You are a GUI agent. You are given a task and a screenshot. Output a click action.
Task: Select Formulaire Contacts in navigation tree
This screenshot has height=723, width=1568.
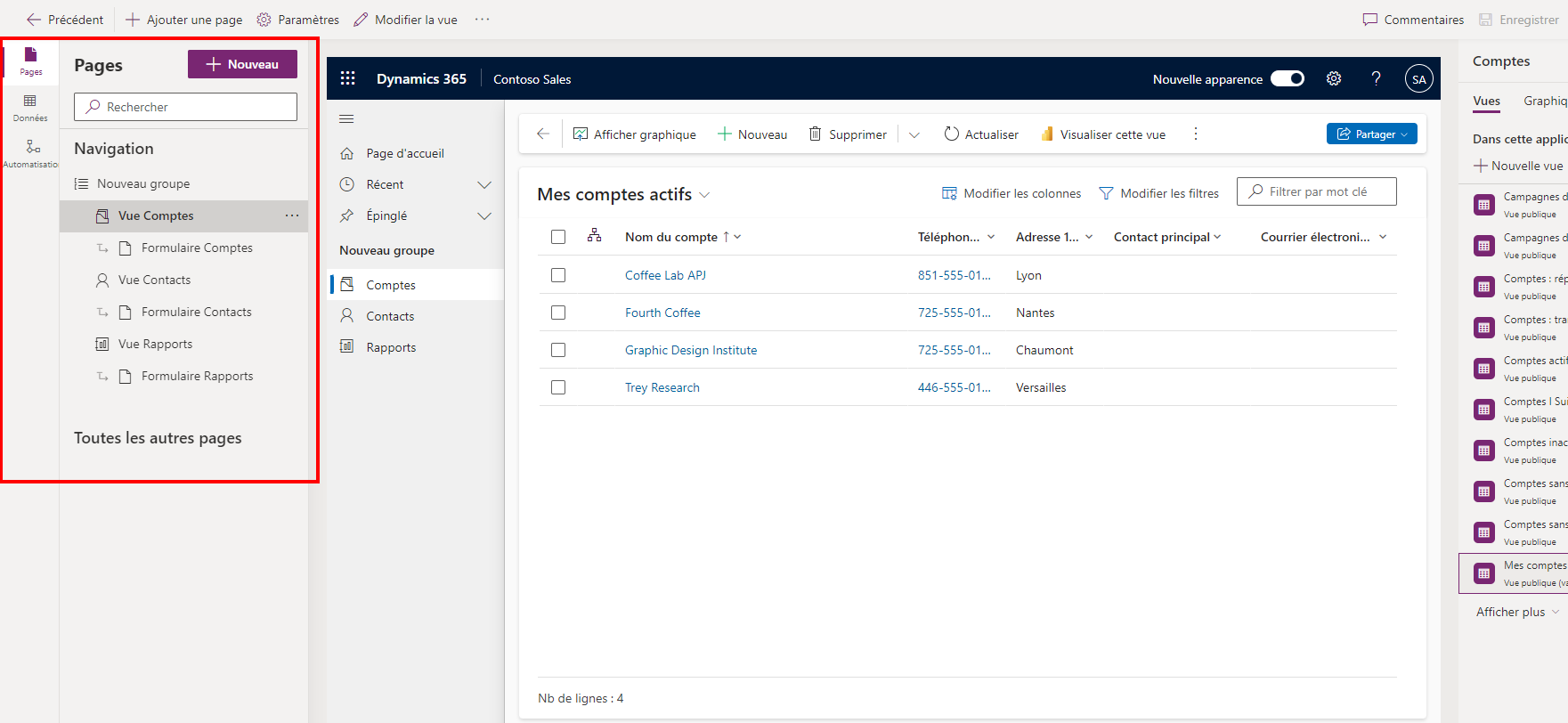pos(196,312)
